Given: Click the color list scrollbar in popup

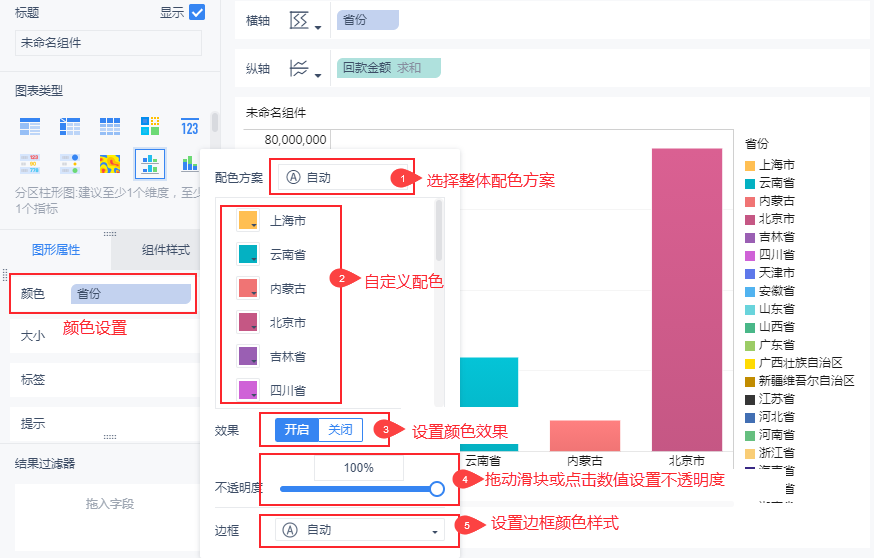Looking at the screenshot, I should (439, 231).
